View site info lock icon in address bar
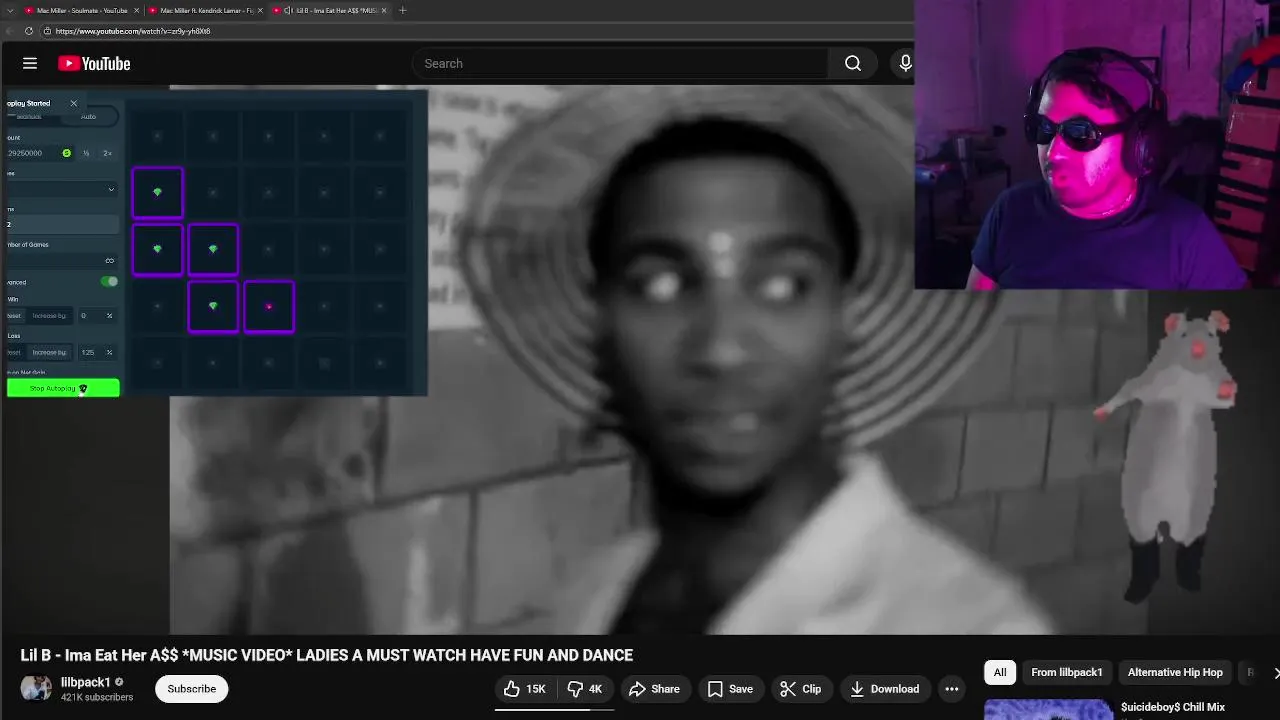Image resolution: width=1280 pixels, height=720 pixels. [46, 31]
